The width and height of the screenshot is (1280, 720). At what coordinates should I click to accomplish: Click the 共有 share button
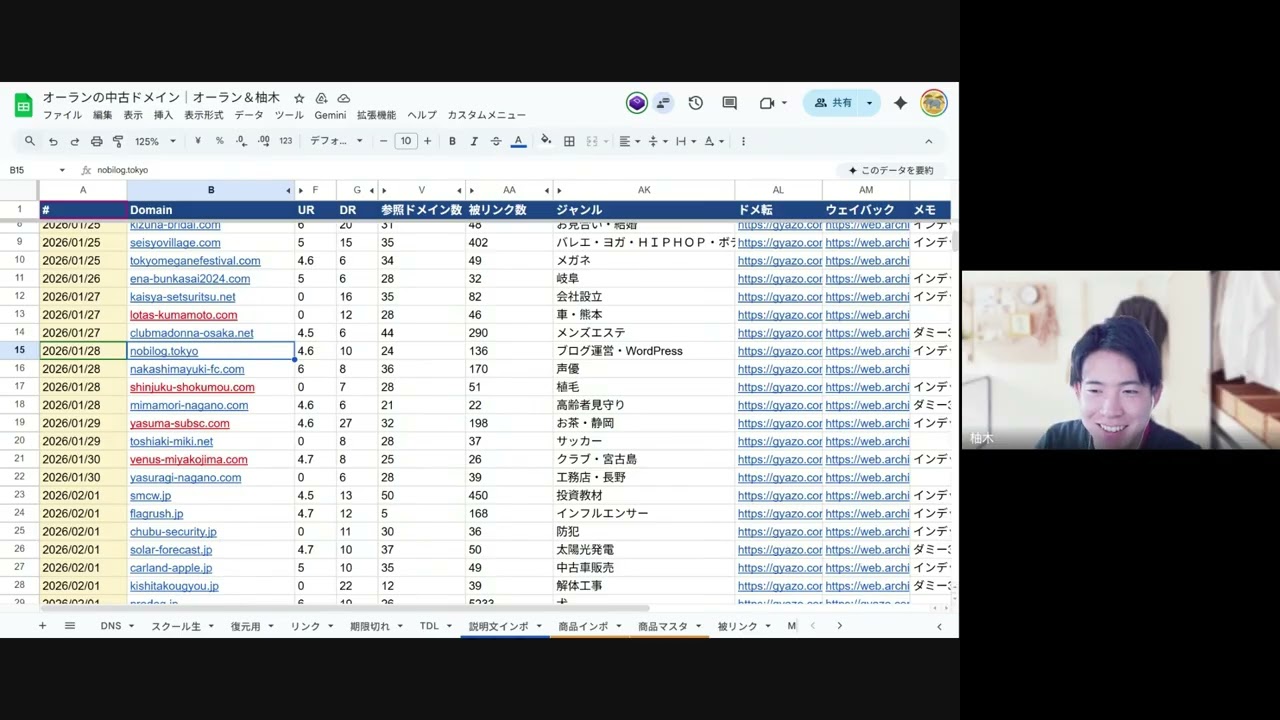[833, 103]
